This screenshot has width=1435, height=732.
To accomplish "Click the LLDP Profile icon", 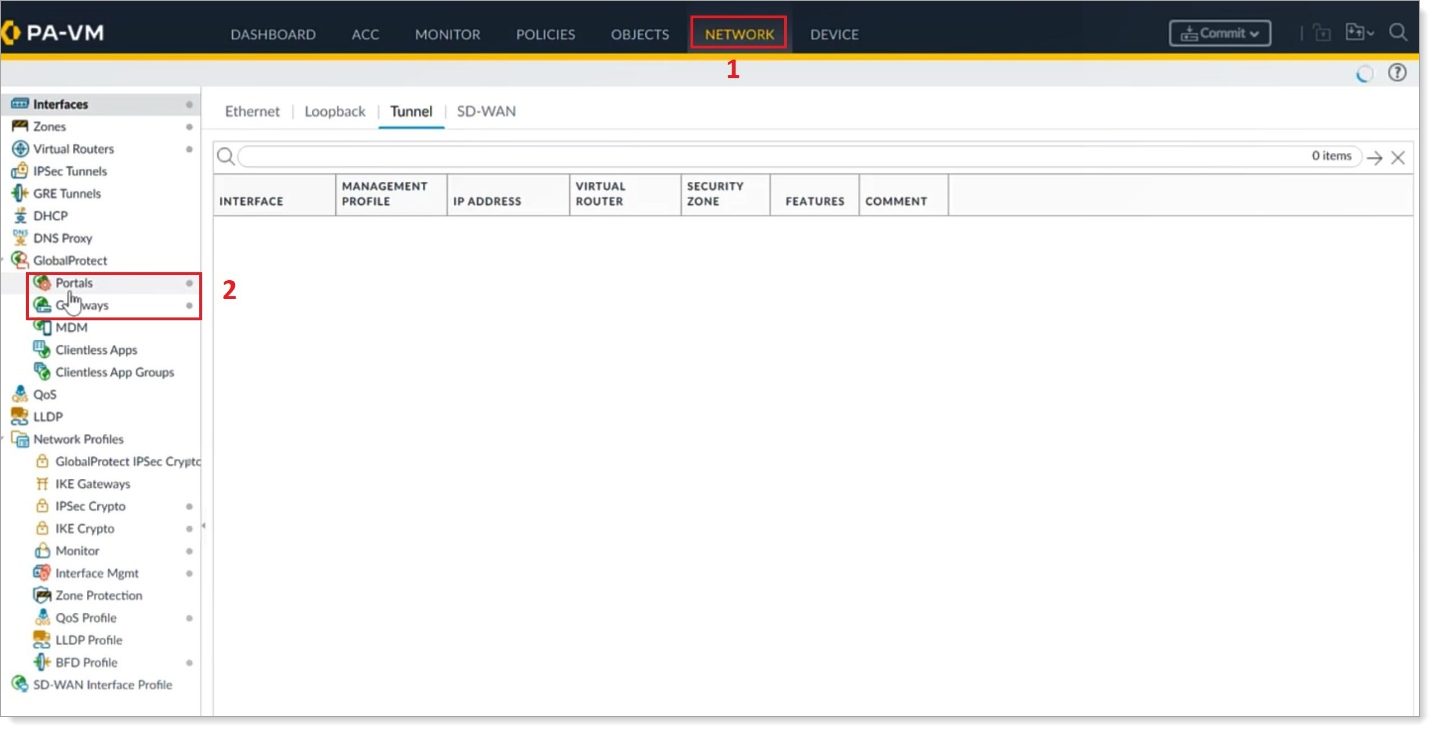I will tap(42, 640).
